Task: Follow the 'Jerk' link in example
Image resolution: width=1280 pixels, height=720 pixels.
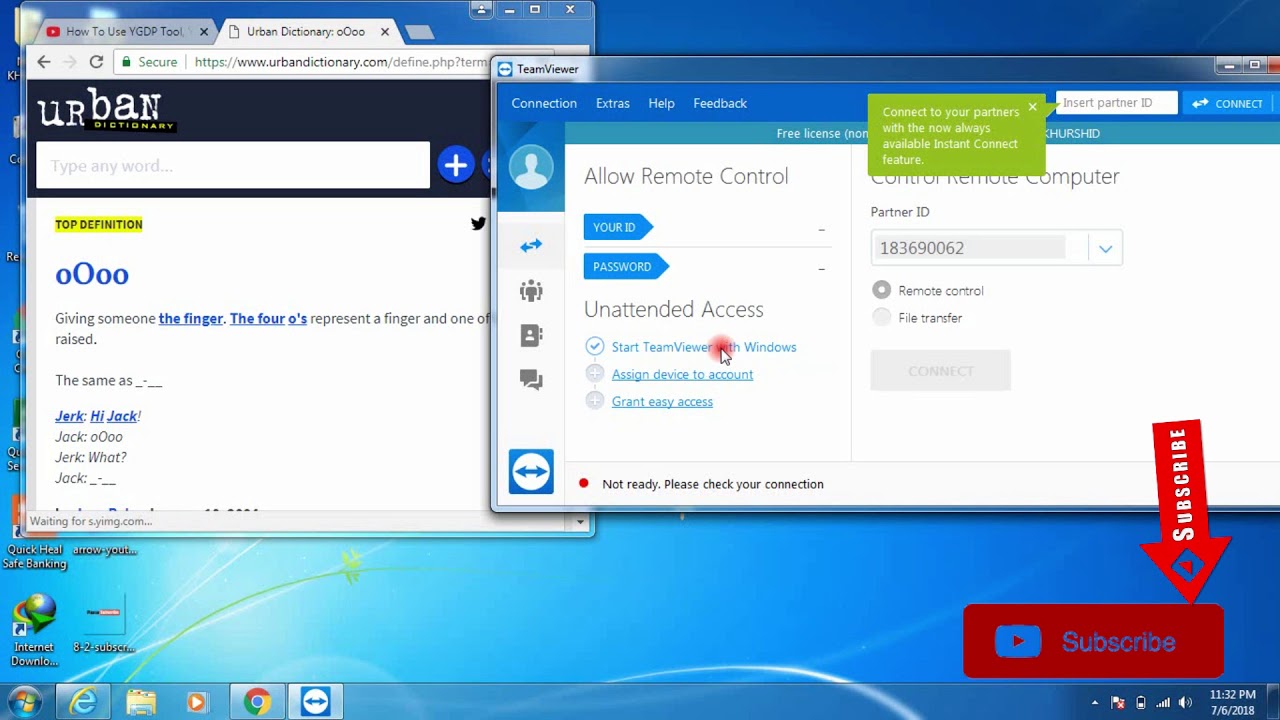Action: 69,416
